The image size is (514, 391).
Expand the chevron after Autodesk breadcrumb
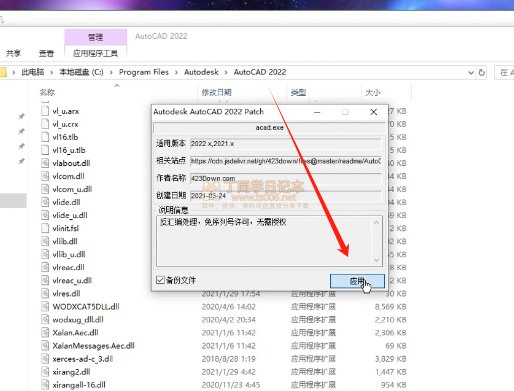point(226,72)
